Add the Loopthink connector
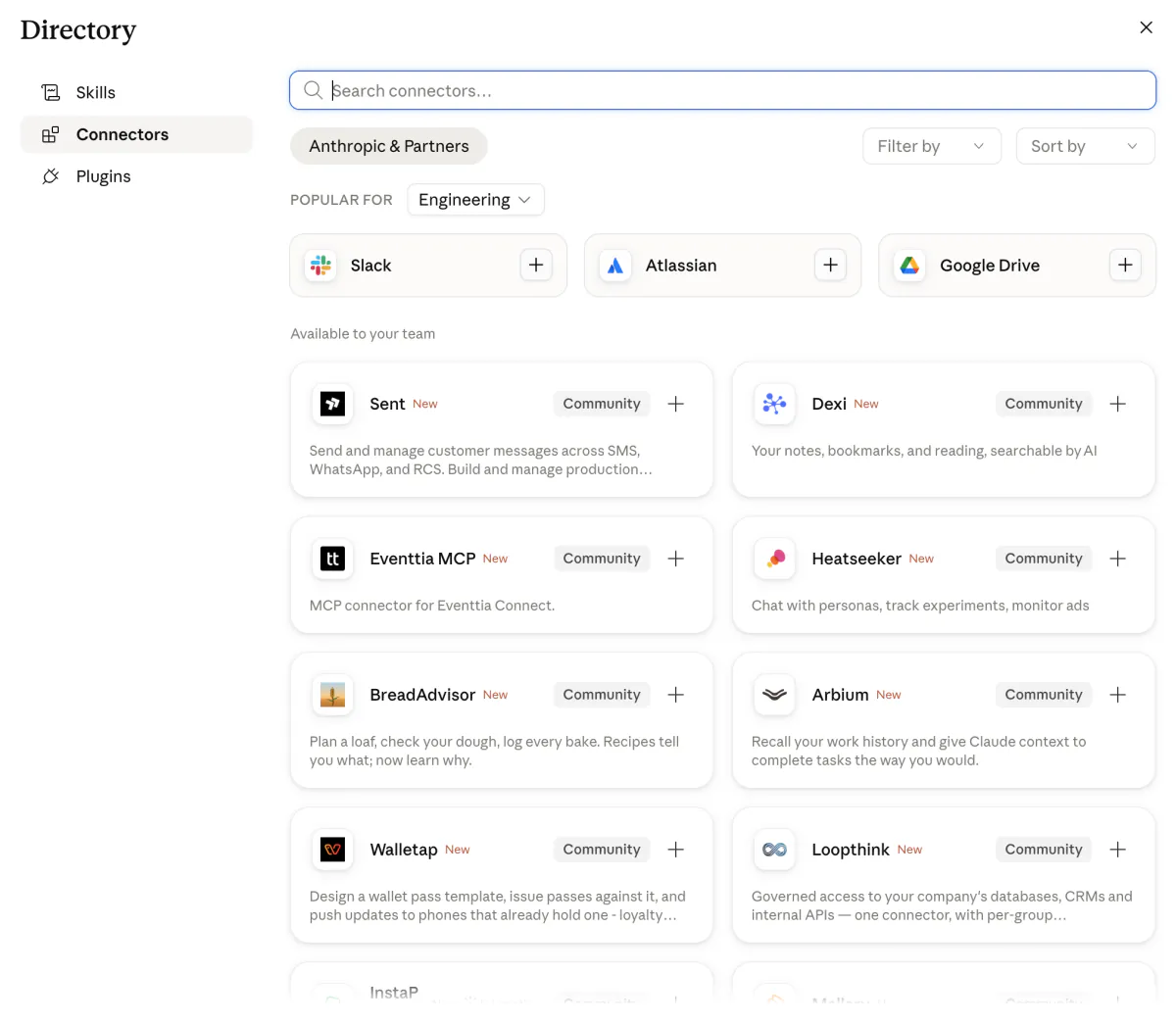This screenshot has height=1024, width=1176. click(1118, 850)
